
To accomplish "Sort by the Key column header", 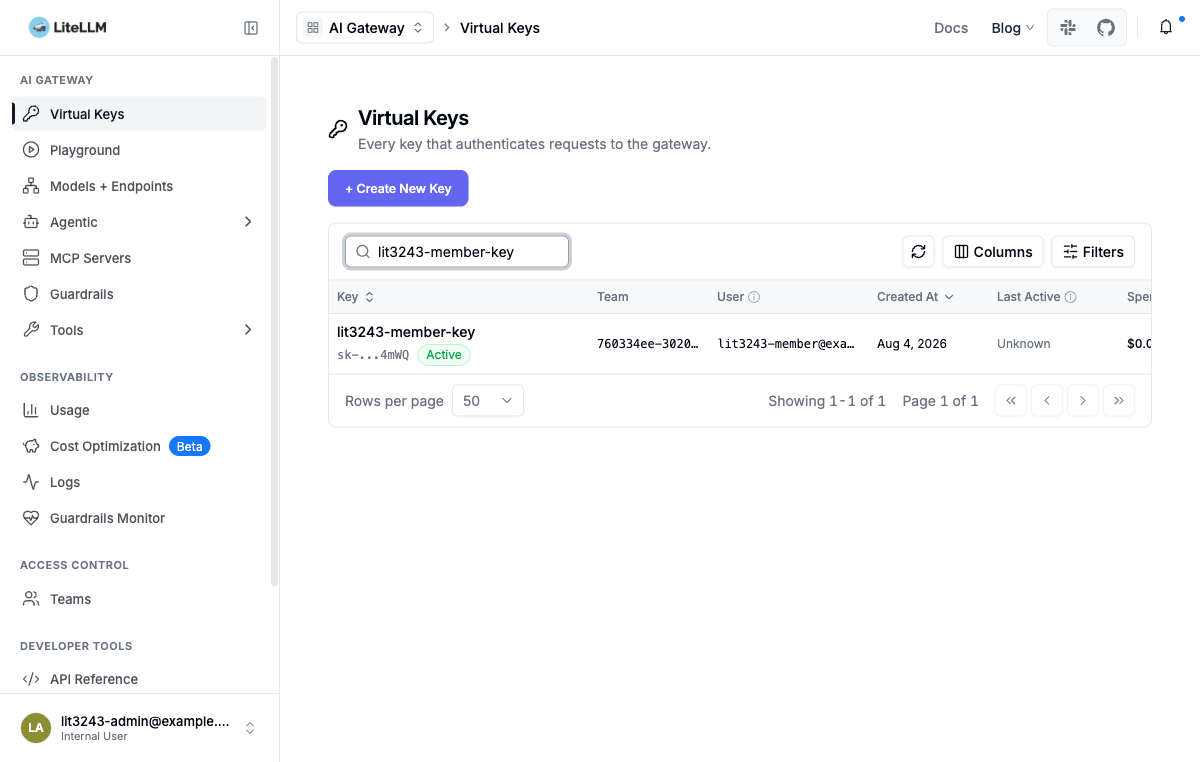I will pos(356,297).
